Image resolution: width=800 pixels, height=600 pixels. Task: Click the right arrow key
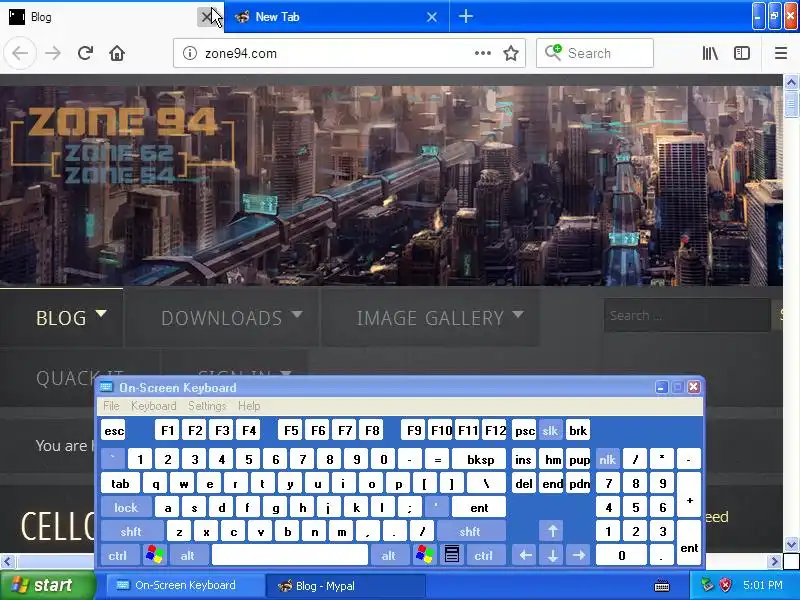pyautogui.click(x=579, y=555)
